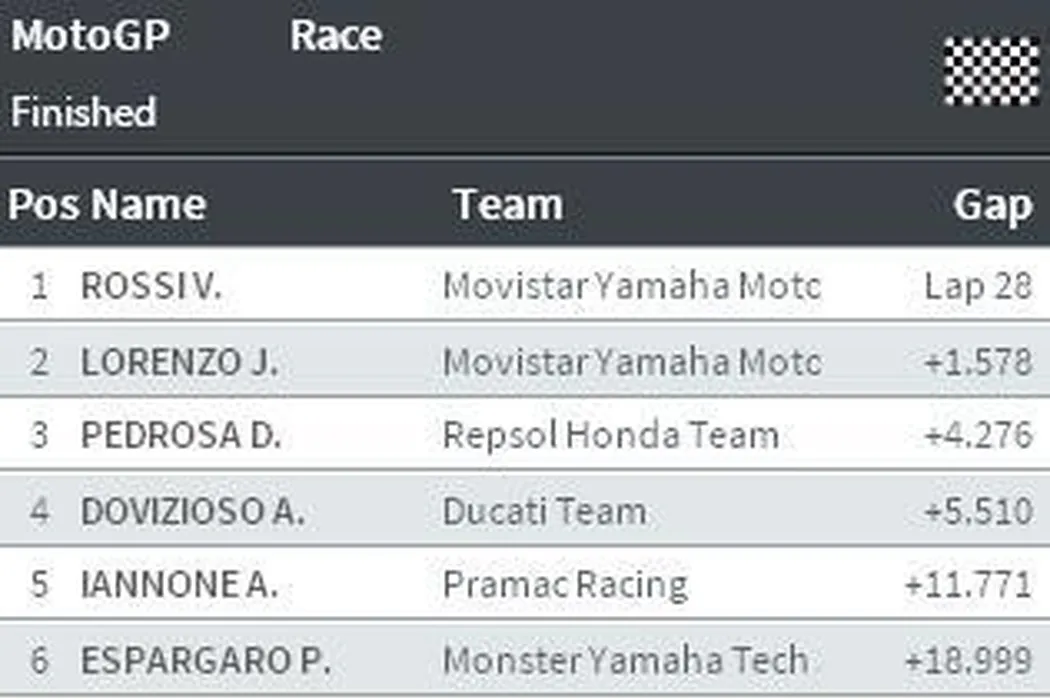The width and height of the screenshot is (1050, 700).
Task: Open rider LORENZO J. entry
Action: tap(179, 361)
